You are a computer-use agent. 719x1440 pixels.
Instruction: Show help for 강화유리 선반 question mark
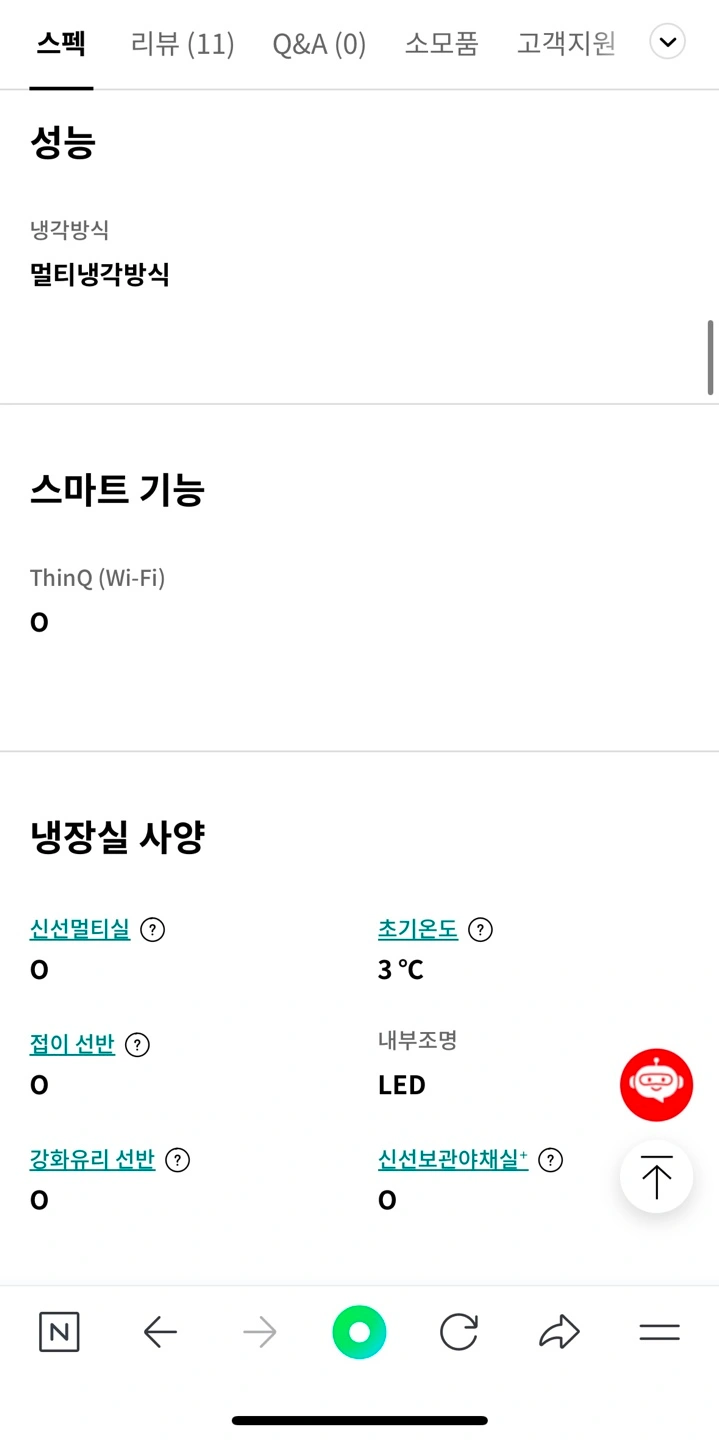click(177, 1160)
